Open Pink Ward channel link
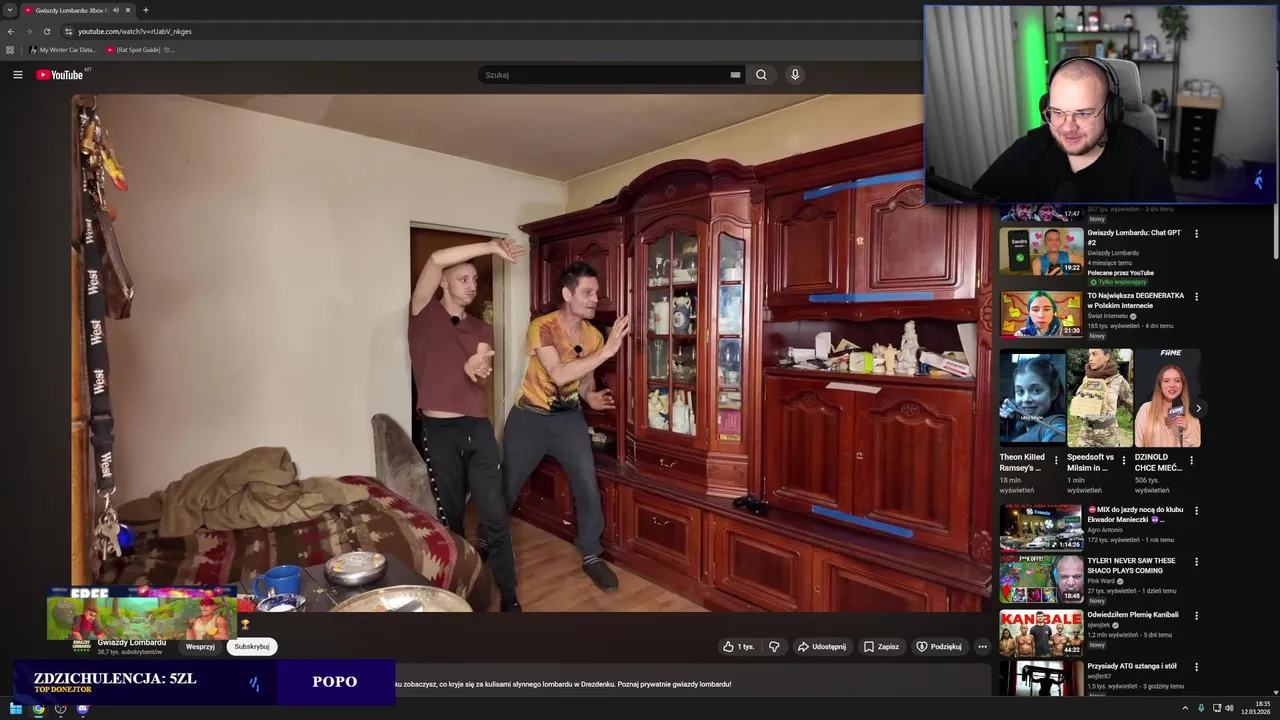 [x=1101, y=581]
